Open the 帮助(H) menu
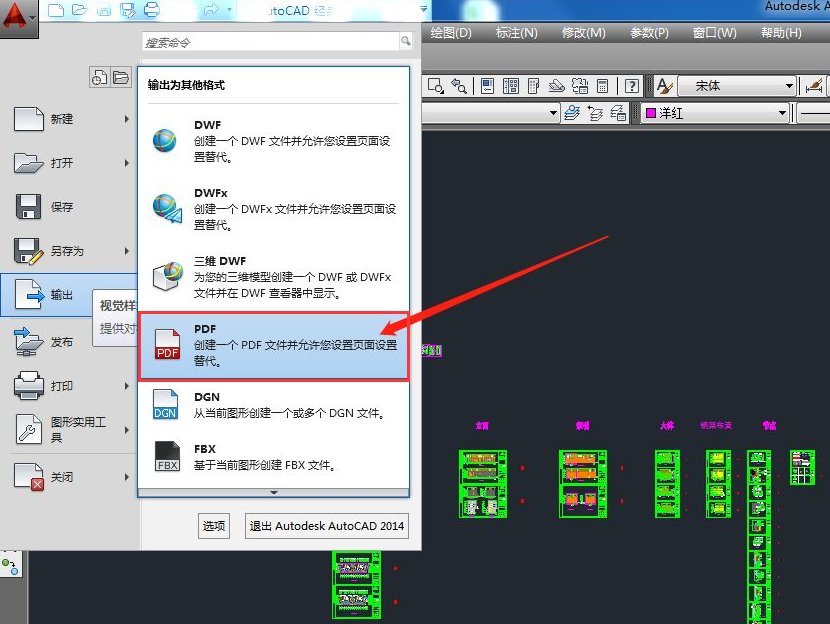Screen dimensions: 830x624 pyautogui.click(x=781, y=33)
